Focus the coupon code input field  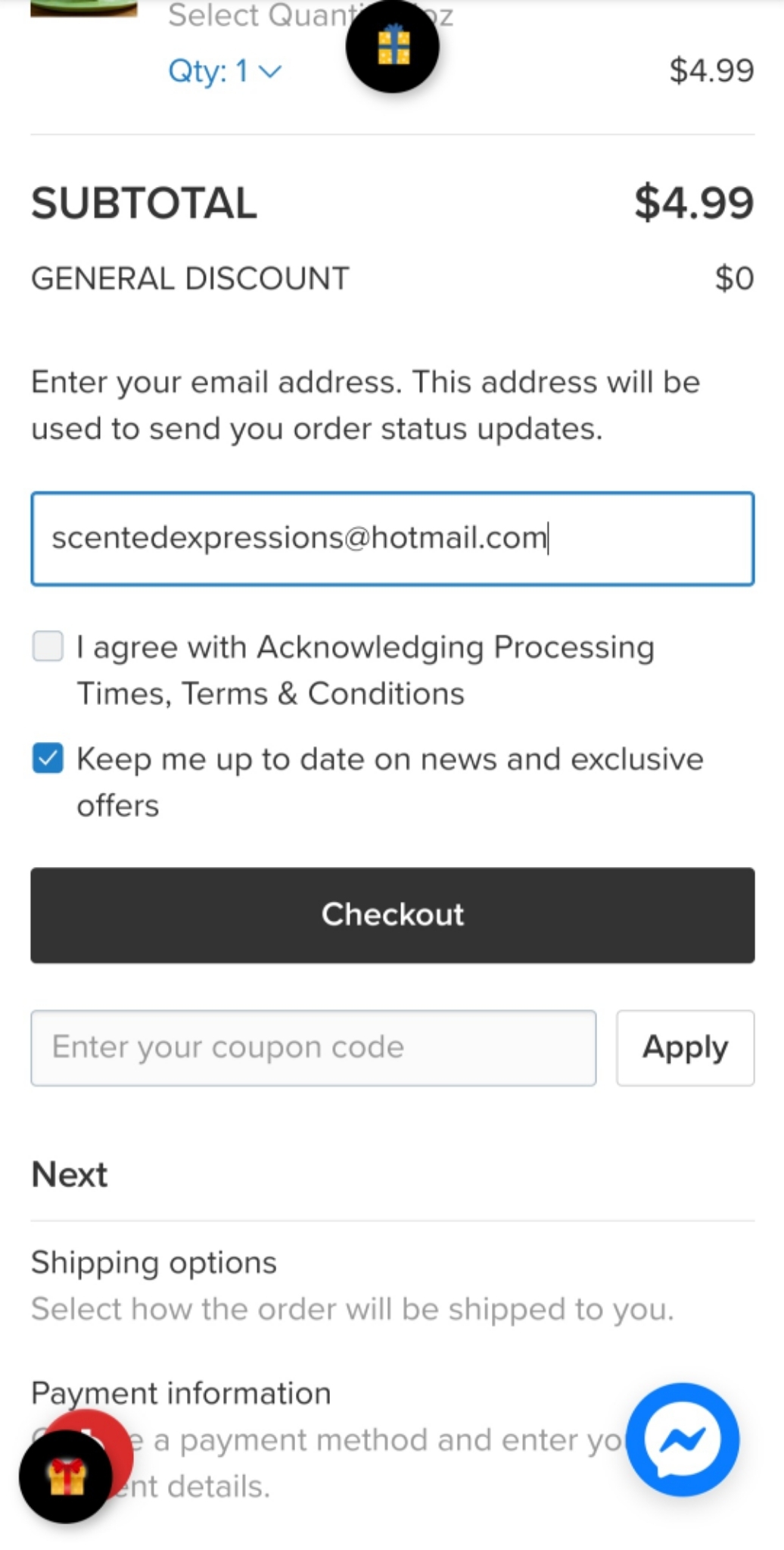coord(313,1047)
